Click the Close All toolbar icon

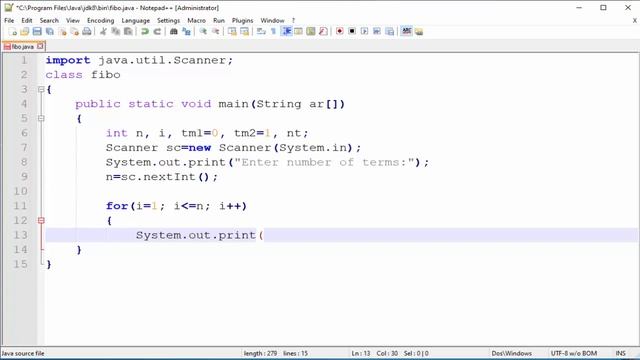coord(74,31)
